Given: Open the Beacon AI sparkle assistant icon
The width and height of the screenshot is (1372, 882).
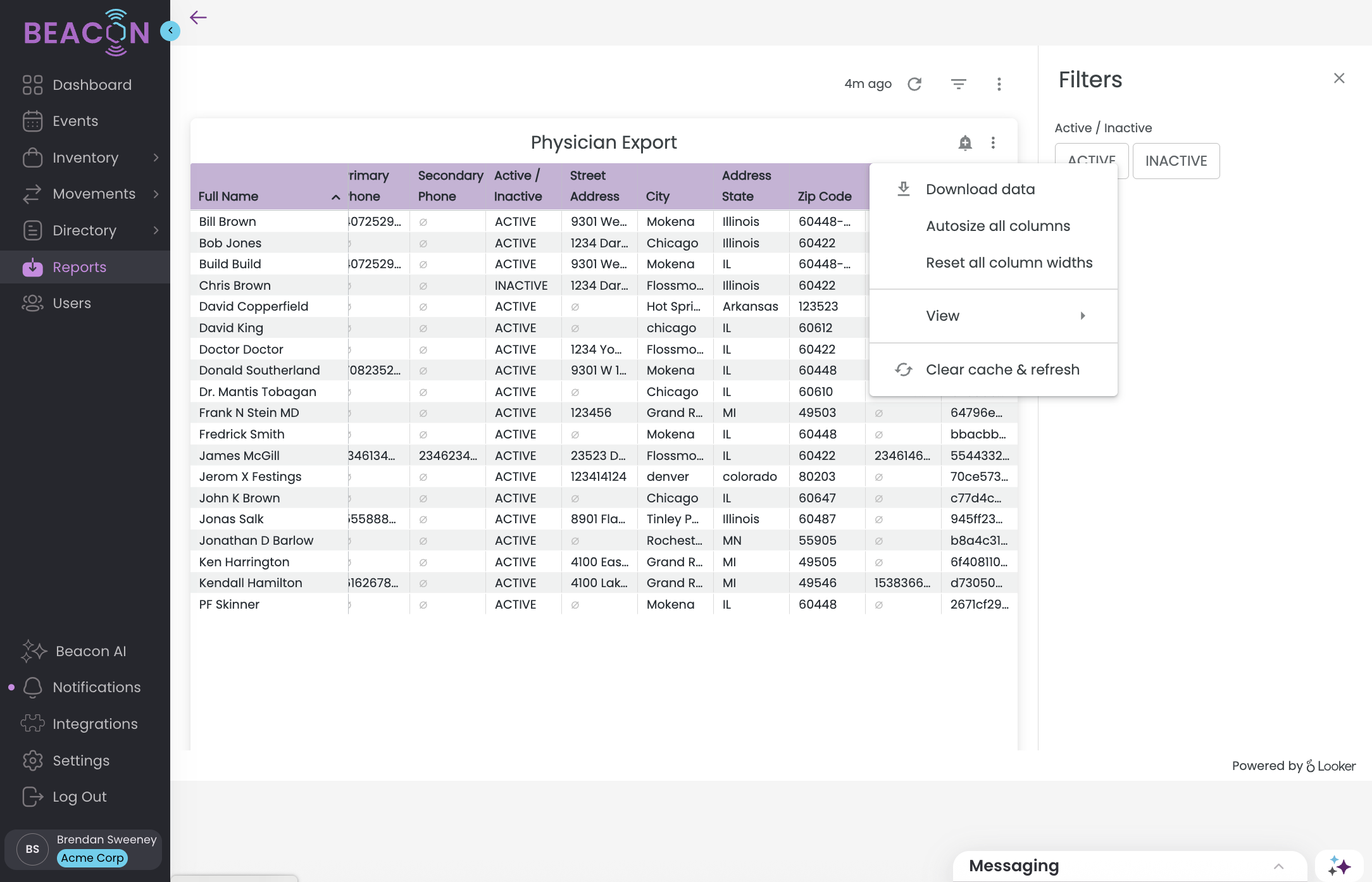Looking at the screenshot, I should coord(1338,866).
